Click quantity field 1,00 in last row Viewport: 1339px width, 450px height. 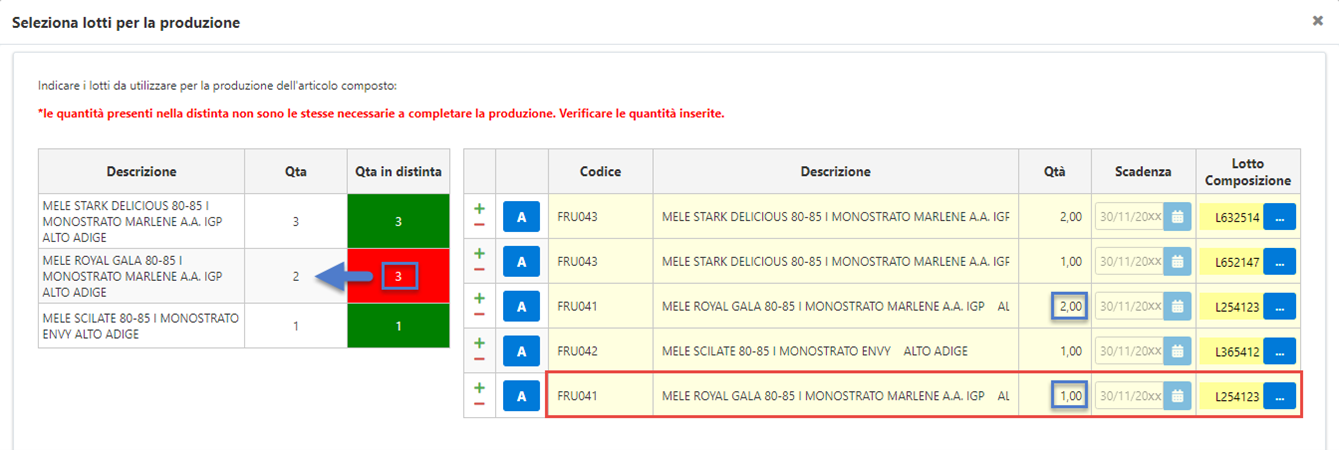(1068, 396)
